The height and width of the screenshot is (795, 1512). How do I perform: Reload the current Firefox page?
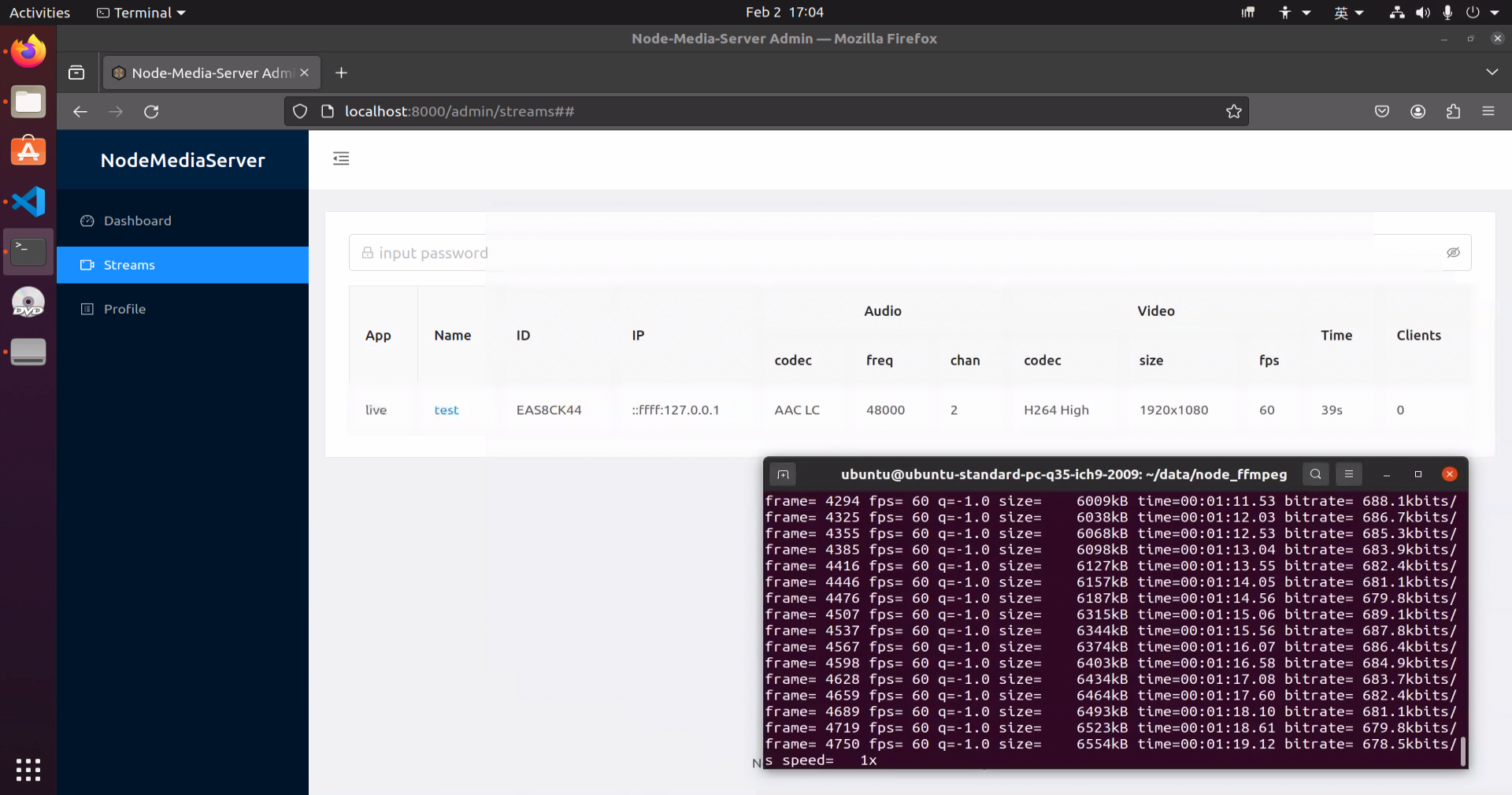[151, 111]
